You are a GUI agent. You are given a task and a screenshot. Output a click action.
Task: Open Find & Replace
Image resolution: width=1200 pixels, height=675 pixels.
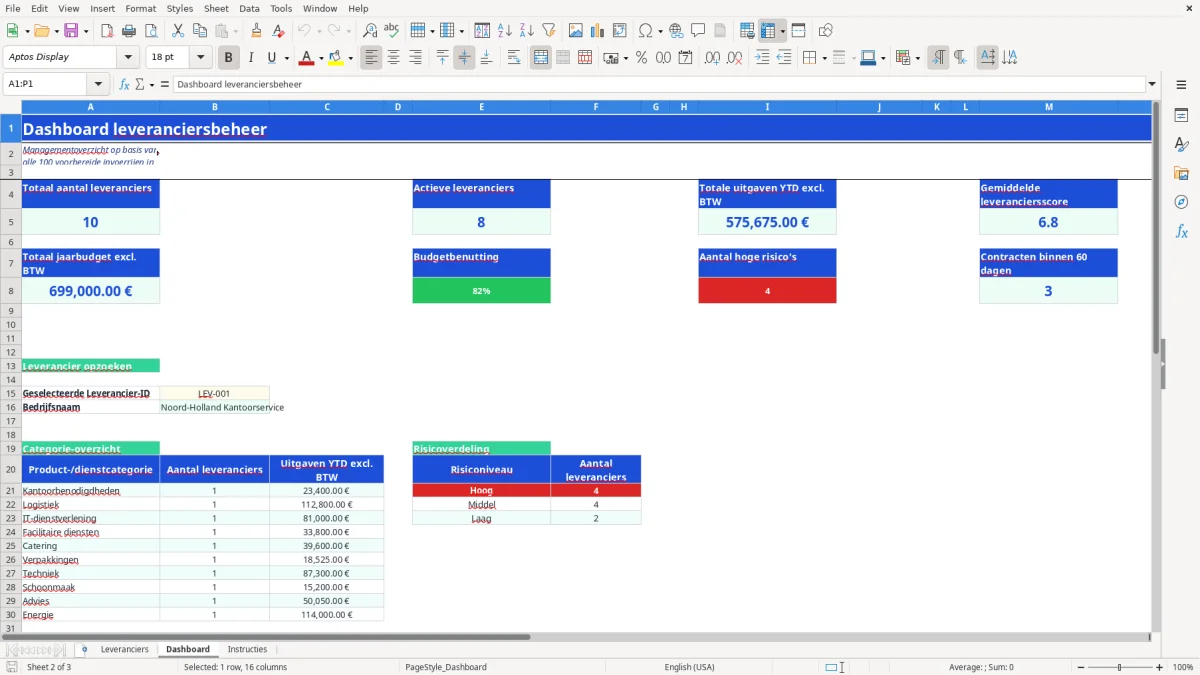[x=370, y=31]
